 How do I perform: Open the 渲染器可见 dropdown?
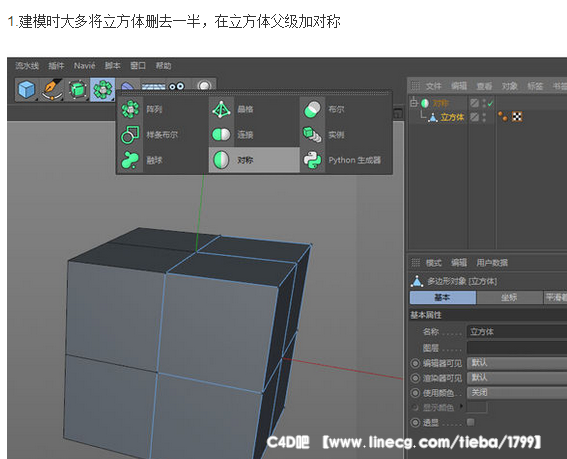tap(517, 378)
